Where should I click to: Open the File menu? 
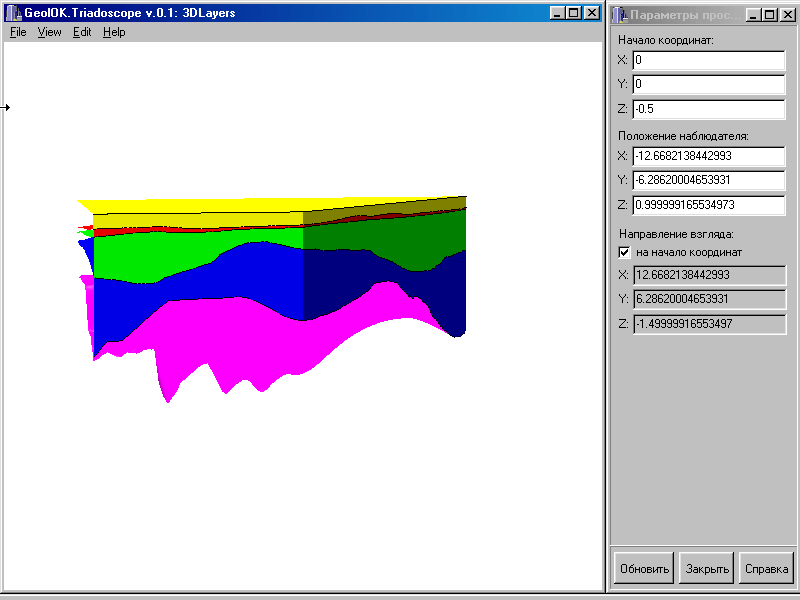tap(18, 32)
